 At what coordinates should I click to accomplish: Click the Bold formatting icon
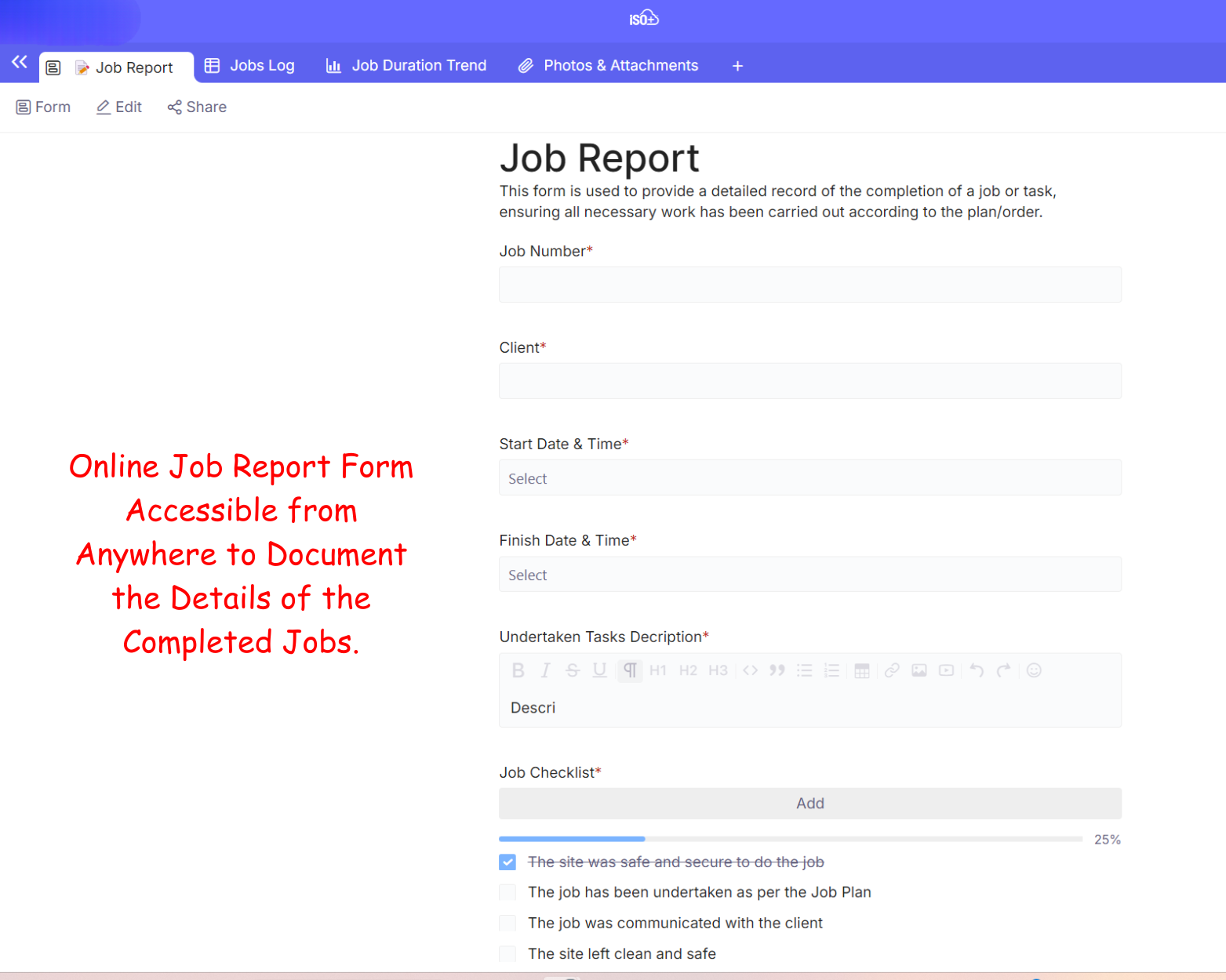tap(518, 670)
